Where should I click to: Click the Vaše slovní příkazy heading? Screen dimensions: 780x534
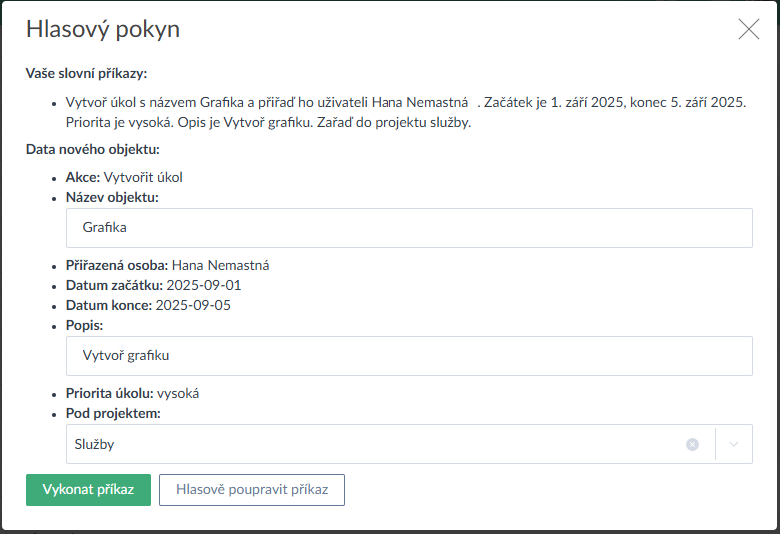click(87, 73)
